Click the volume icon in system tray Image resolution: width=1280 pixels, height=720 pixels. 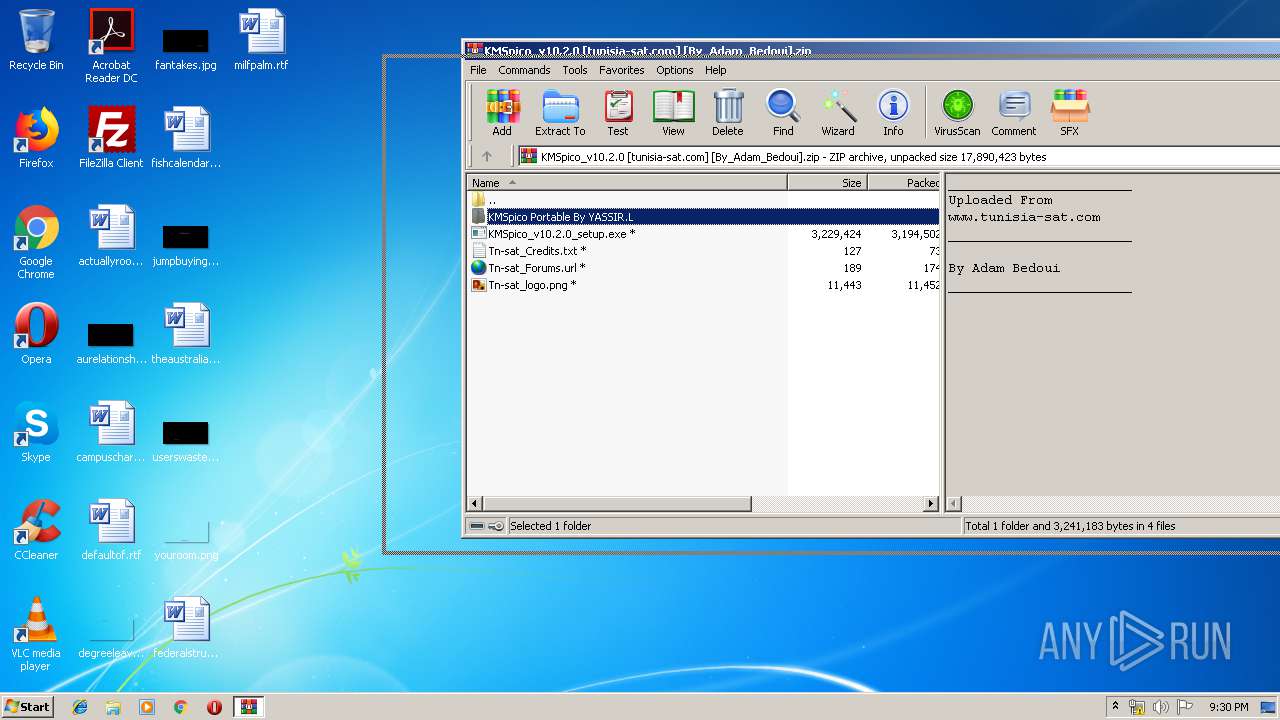(1160, 707)
